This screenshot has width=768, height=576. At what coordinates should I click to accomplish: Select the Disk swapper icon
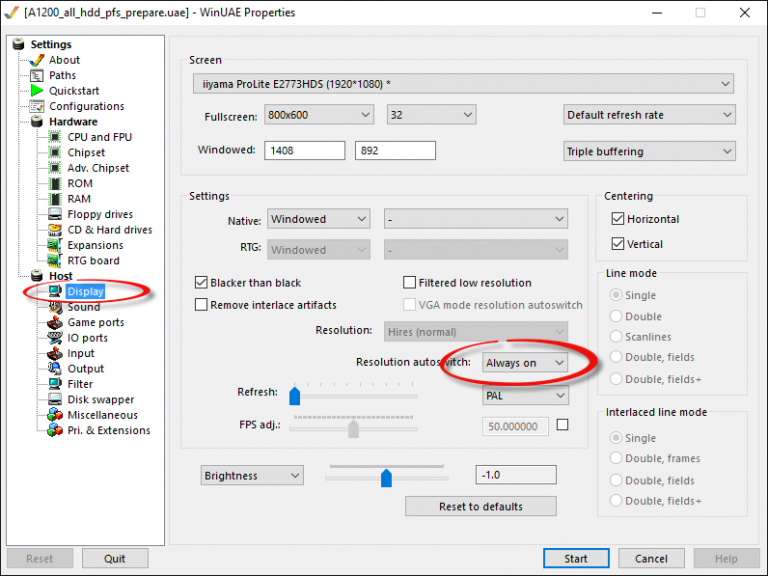(55, 400)
